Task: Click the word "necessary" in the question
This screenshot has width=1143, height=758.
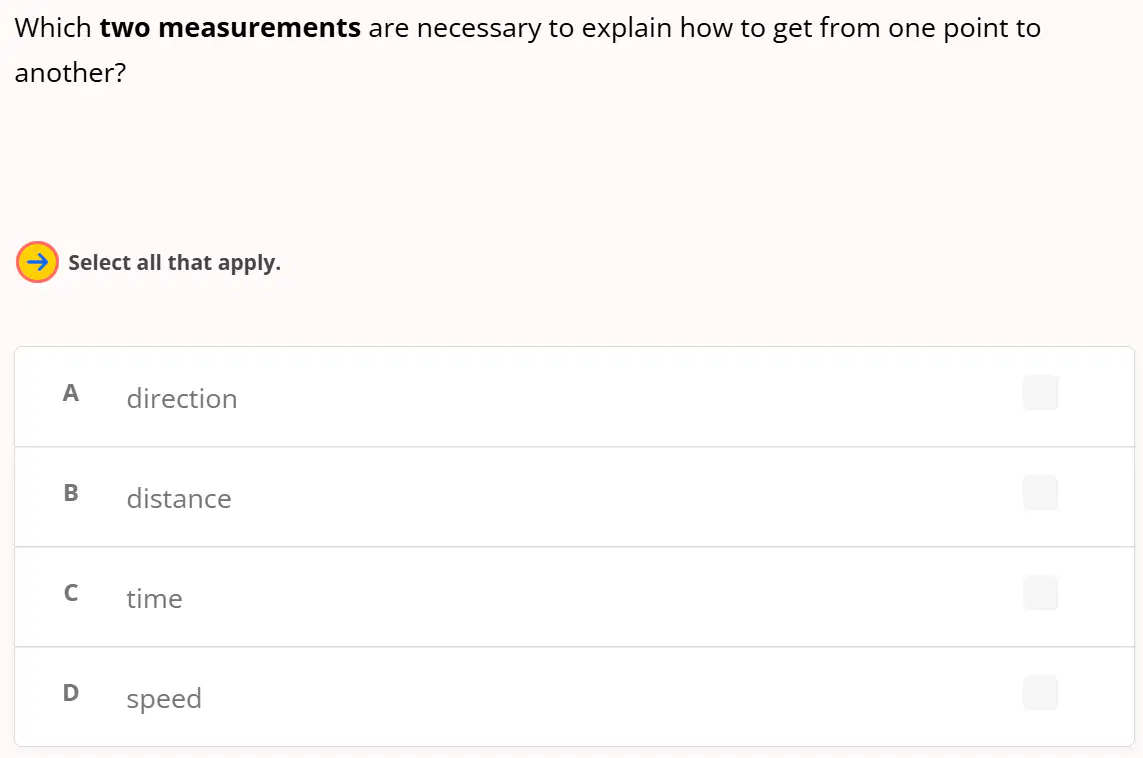Action: 479,29
